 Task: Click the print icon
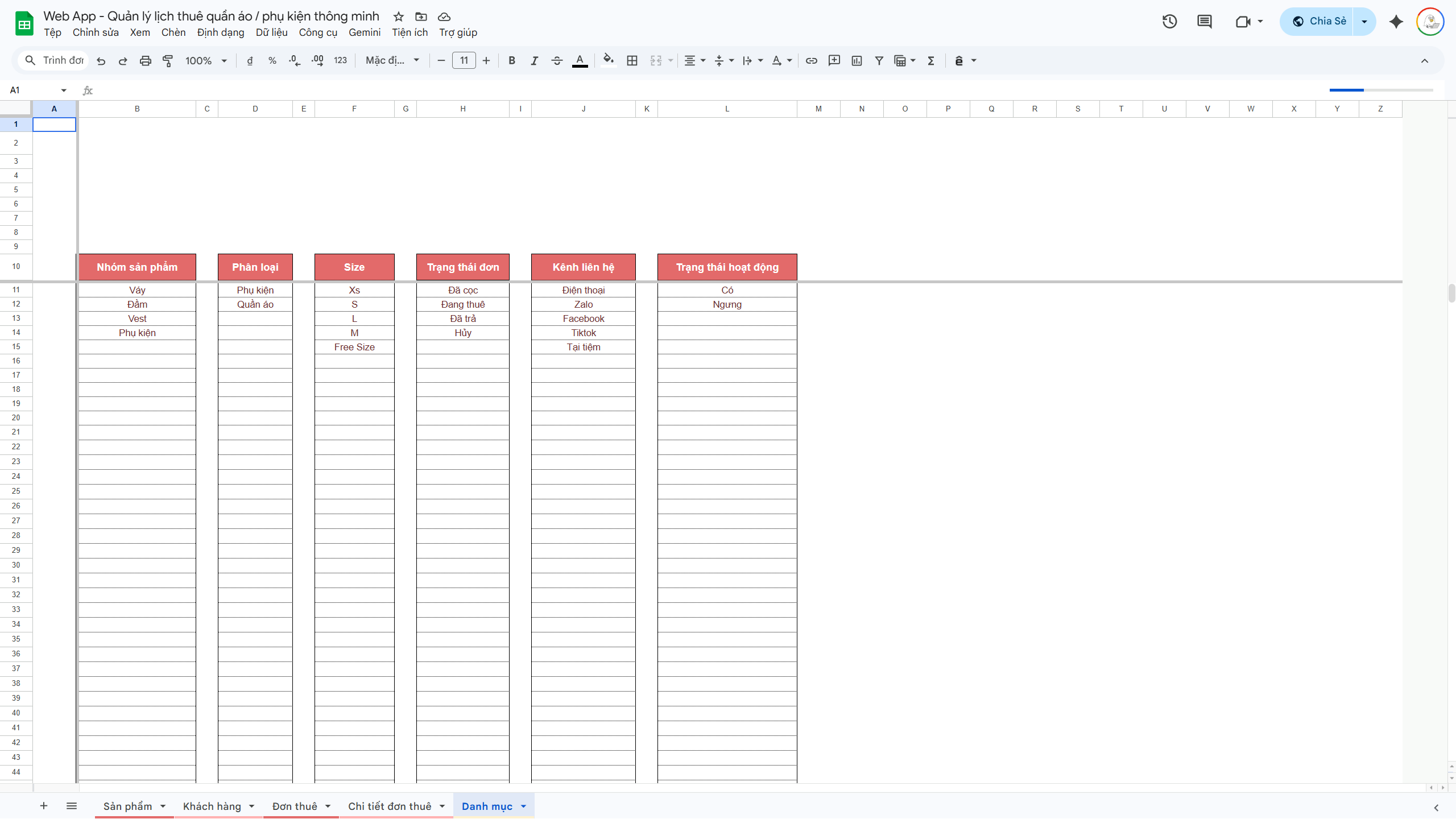tap(146, 61)
